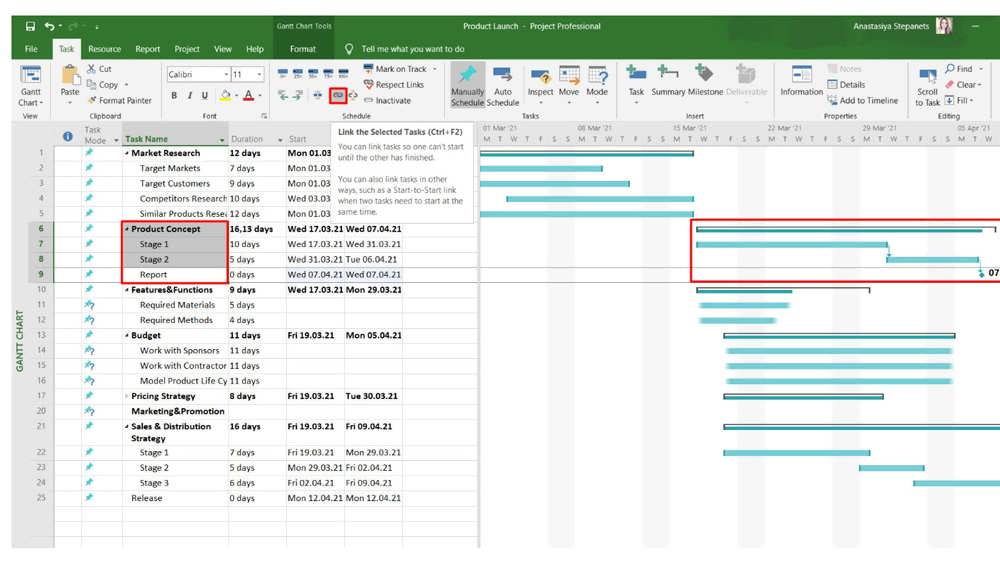
Task: Insert a Milestone from the ribbon
Action: 705,75
